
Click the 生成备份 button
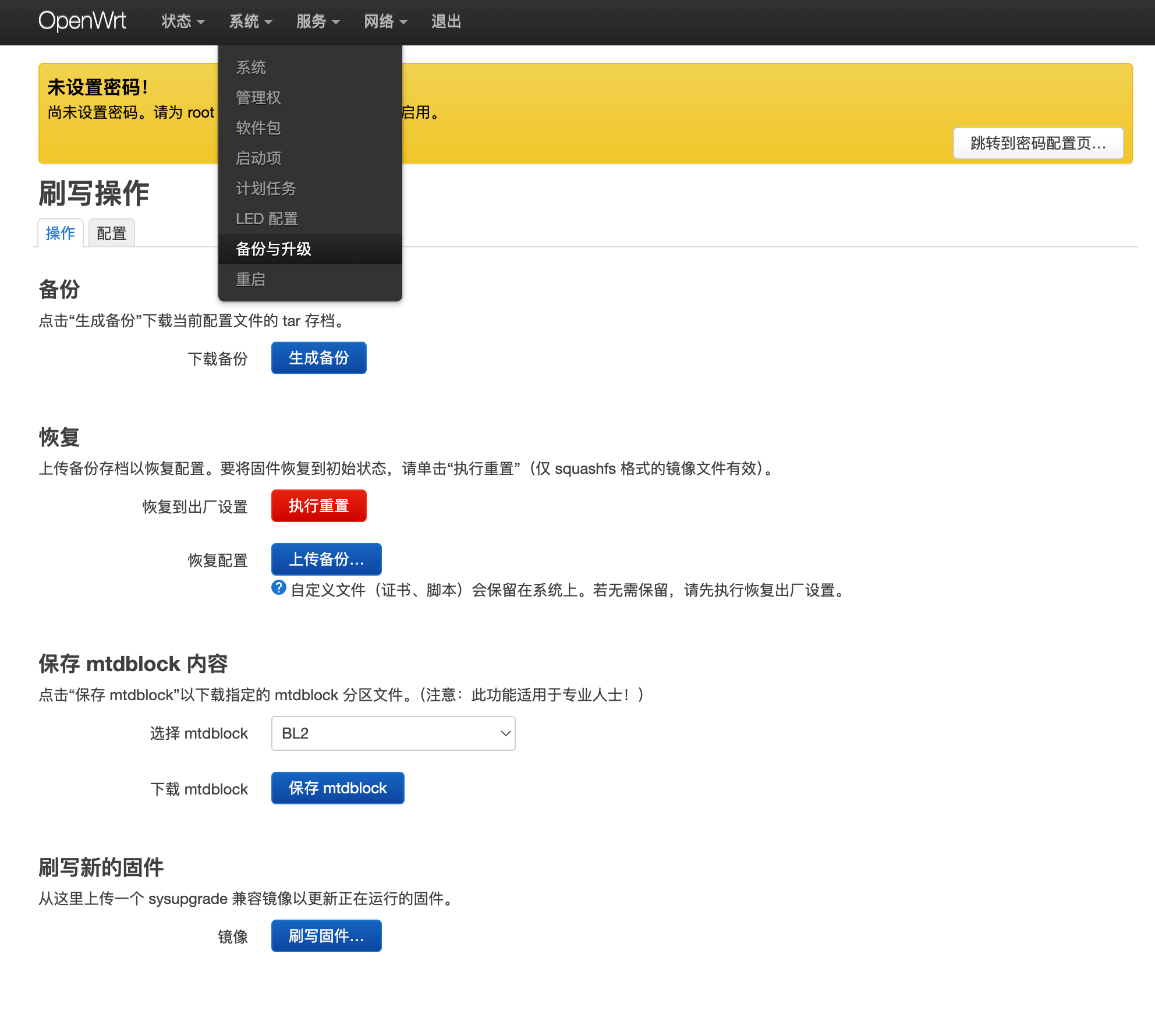click(318, 358)
